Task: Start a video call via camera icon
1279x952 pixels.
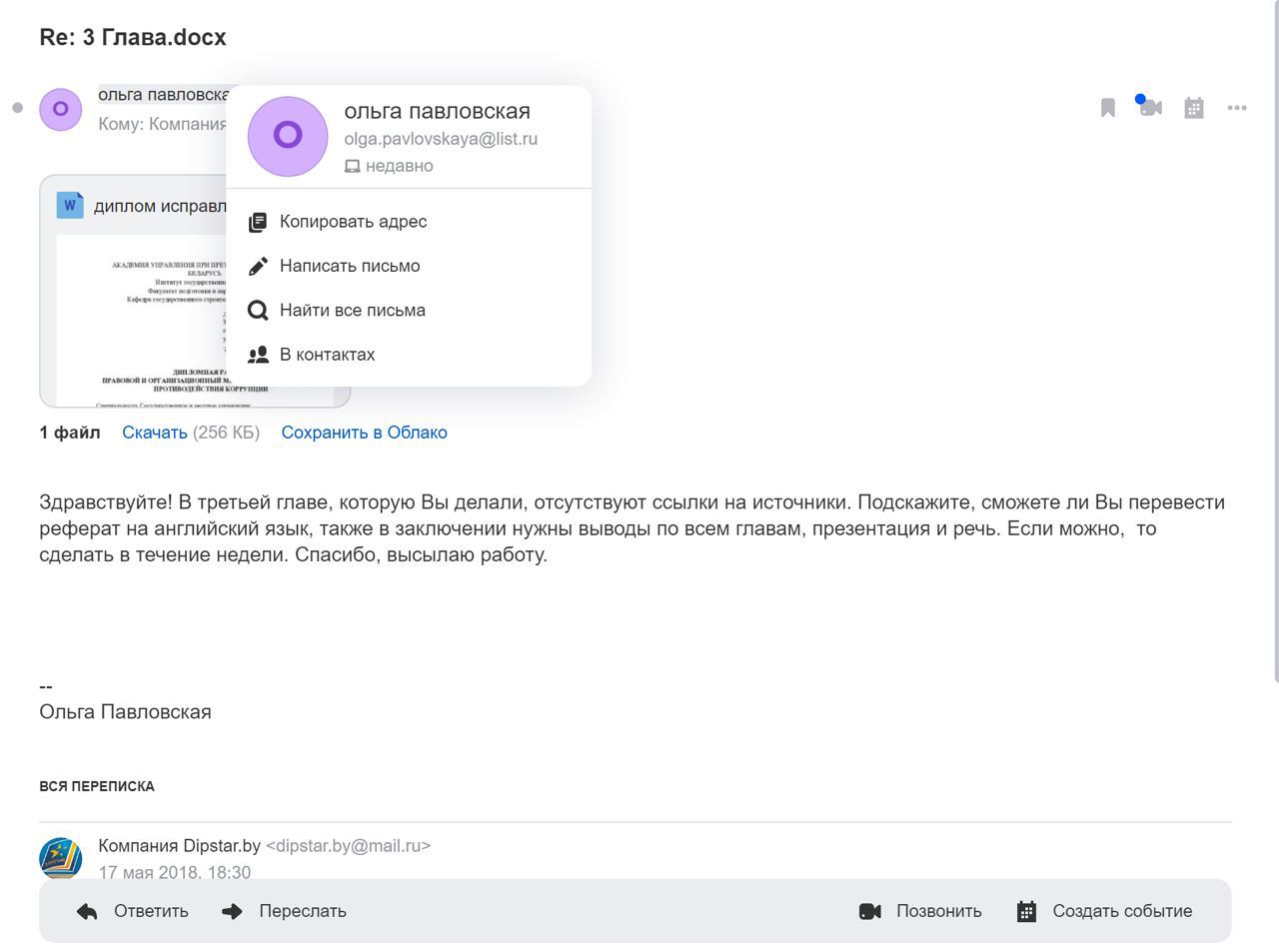Action: pyautogui.click(x=1150, y=108)
